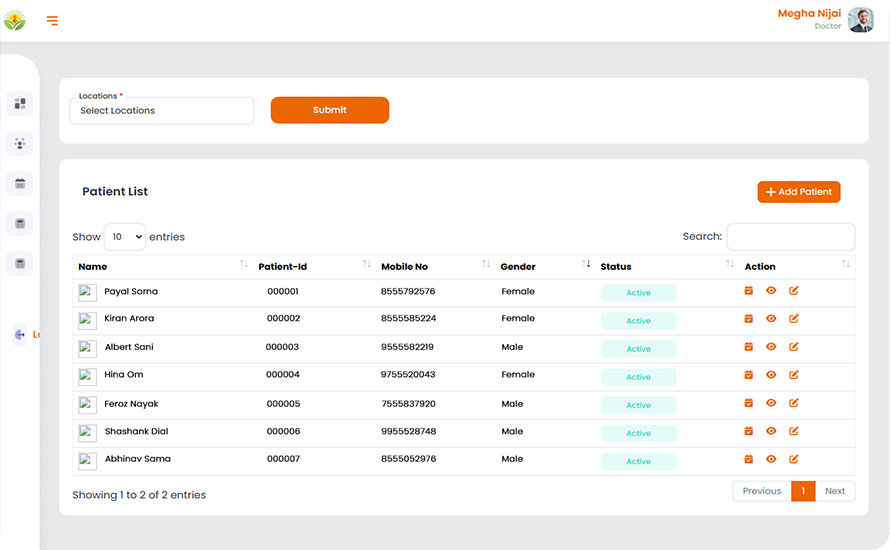The image size is (890, 550).
Task: Open the calendar icon in the sidebar
Action: [20, 184]
